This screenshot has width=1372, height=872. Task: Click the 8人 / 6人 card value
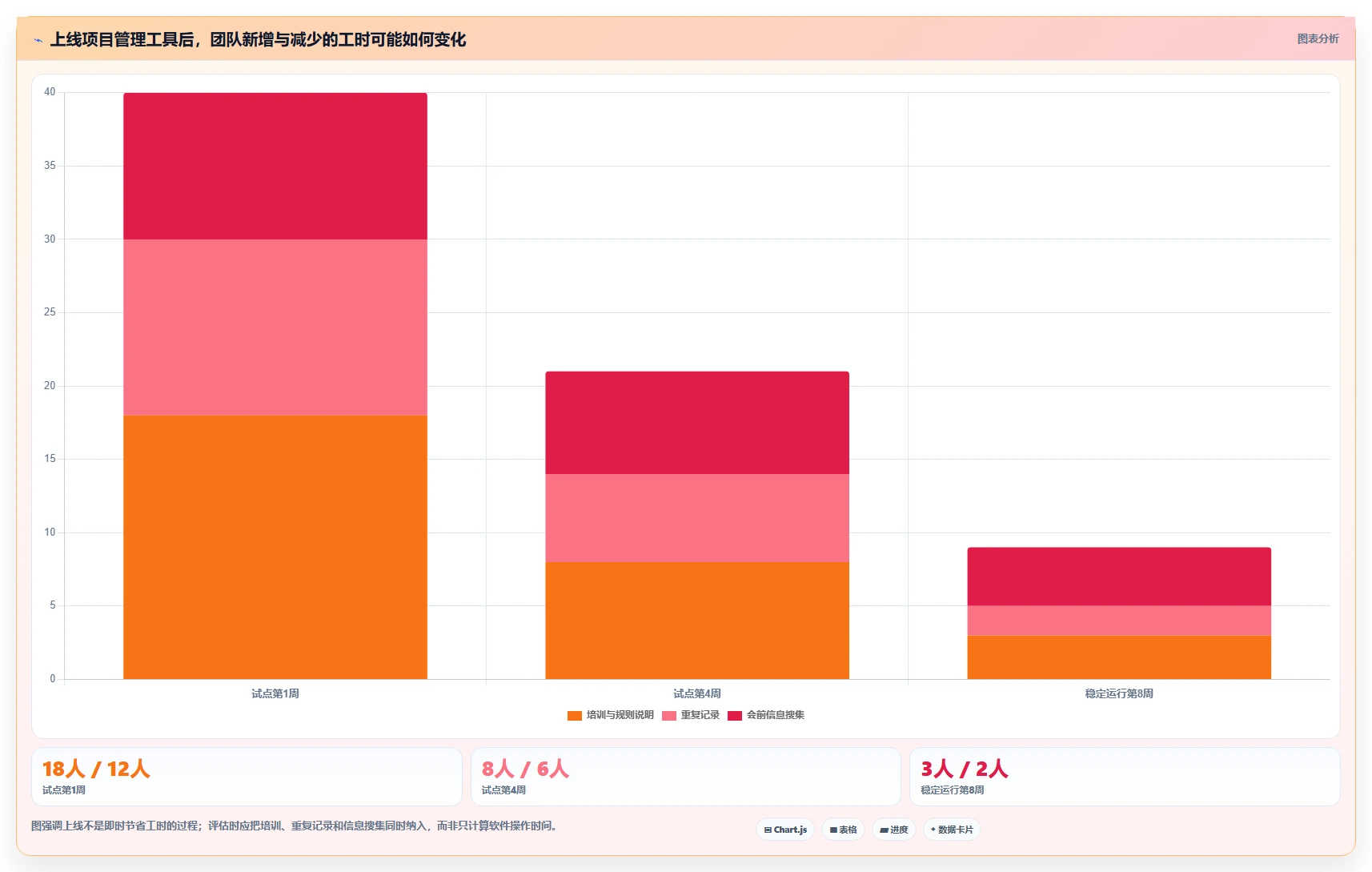(525, 770)
